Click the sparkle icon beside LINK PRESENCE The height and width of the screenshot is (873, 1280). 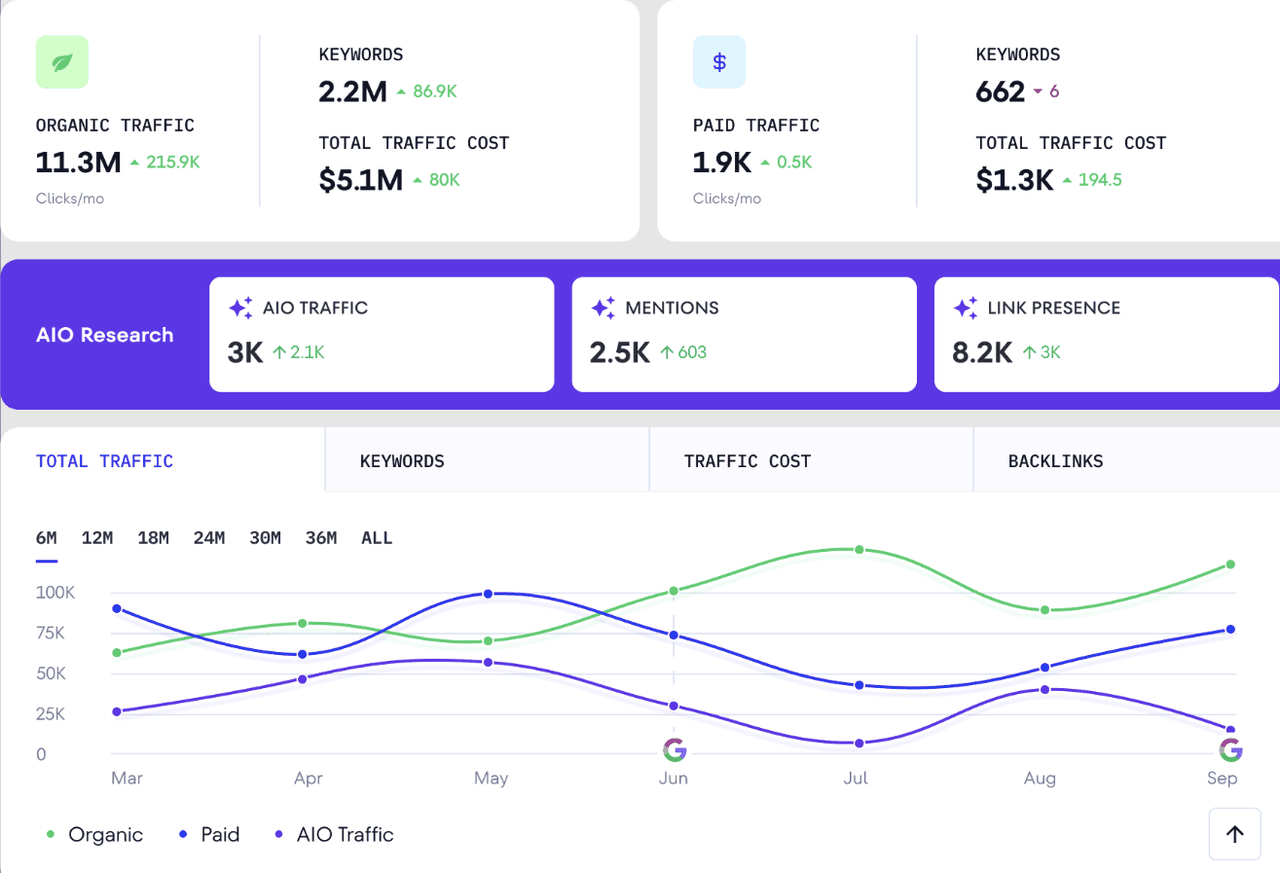click(966, 308)
